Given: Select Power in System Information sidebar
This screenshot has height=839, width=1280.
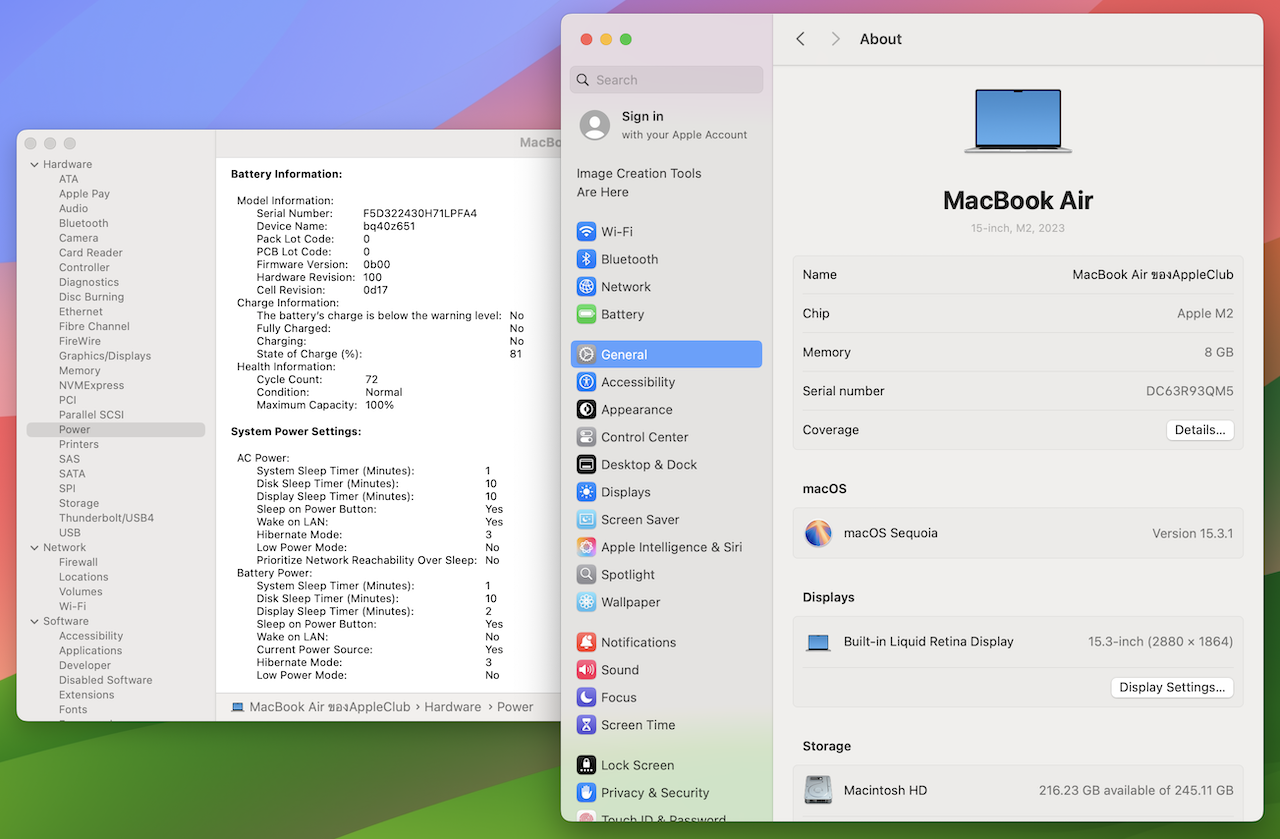Looking at the screenshot, I should point(116,430).
